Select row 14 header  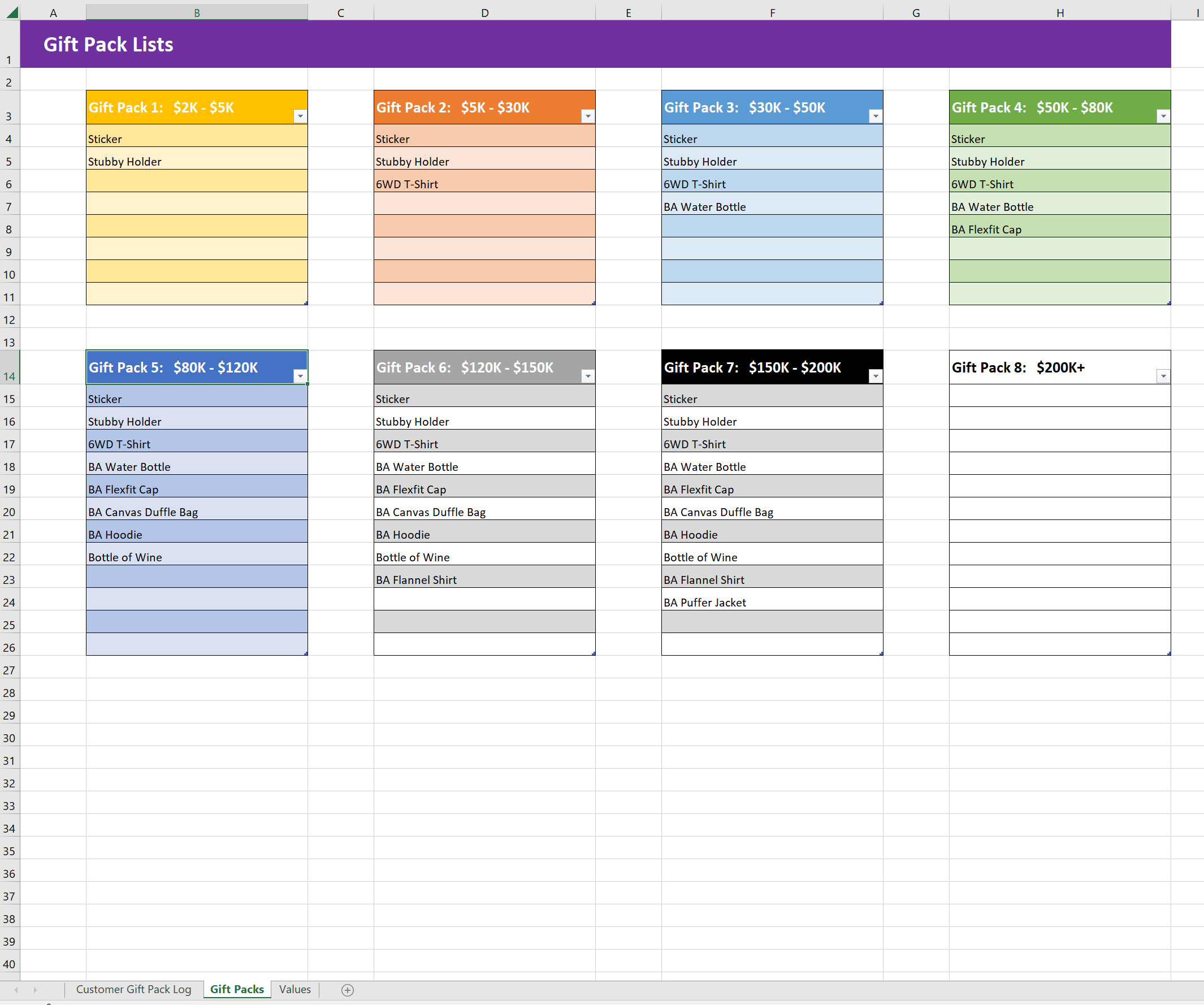tap(9, 375)
